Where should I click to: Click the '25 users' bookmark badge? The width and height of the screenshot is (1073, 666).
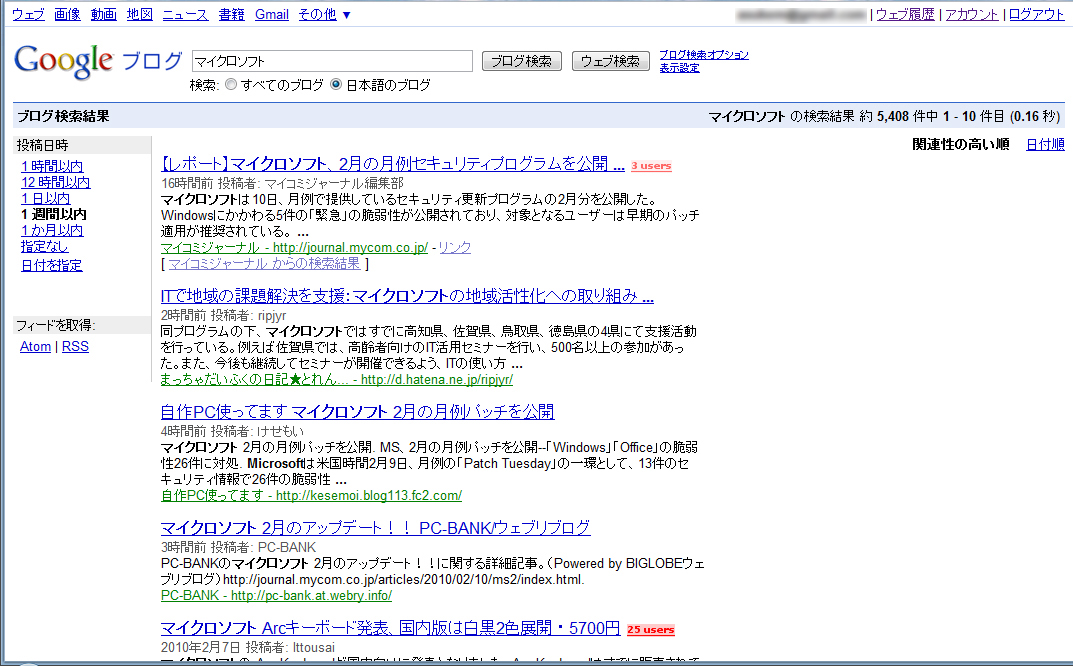tap(651, 630)
